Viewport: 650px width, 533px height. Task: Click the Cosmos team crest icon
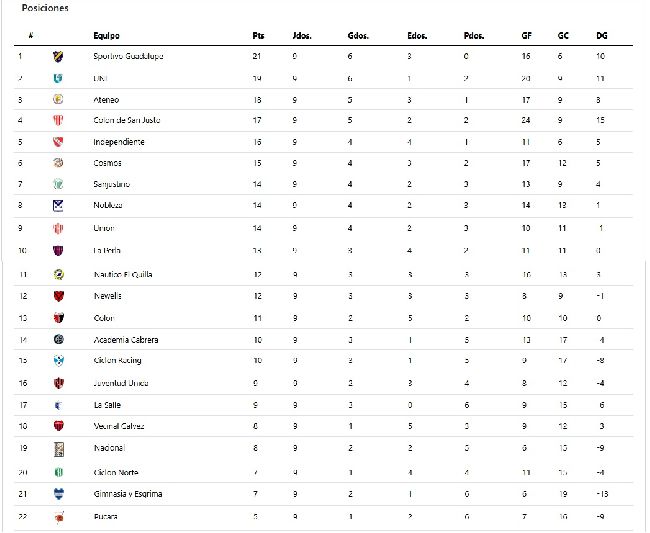coord(58,163)
